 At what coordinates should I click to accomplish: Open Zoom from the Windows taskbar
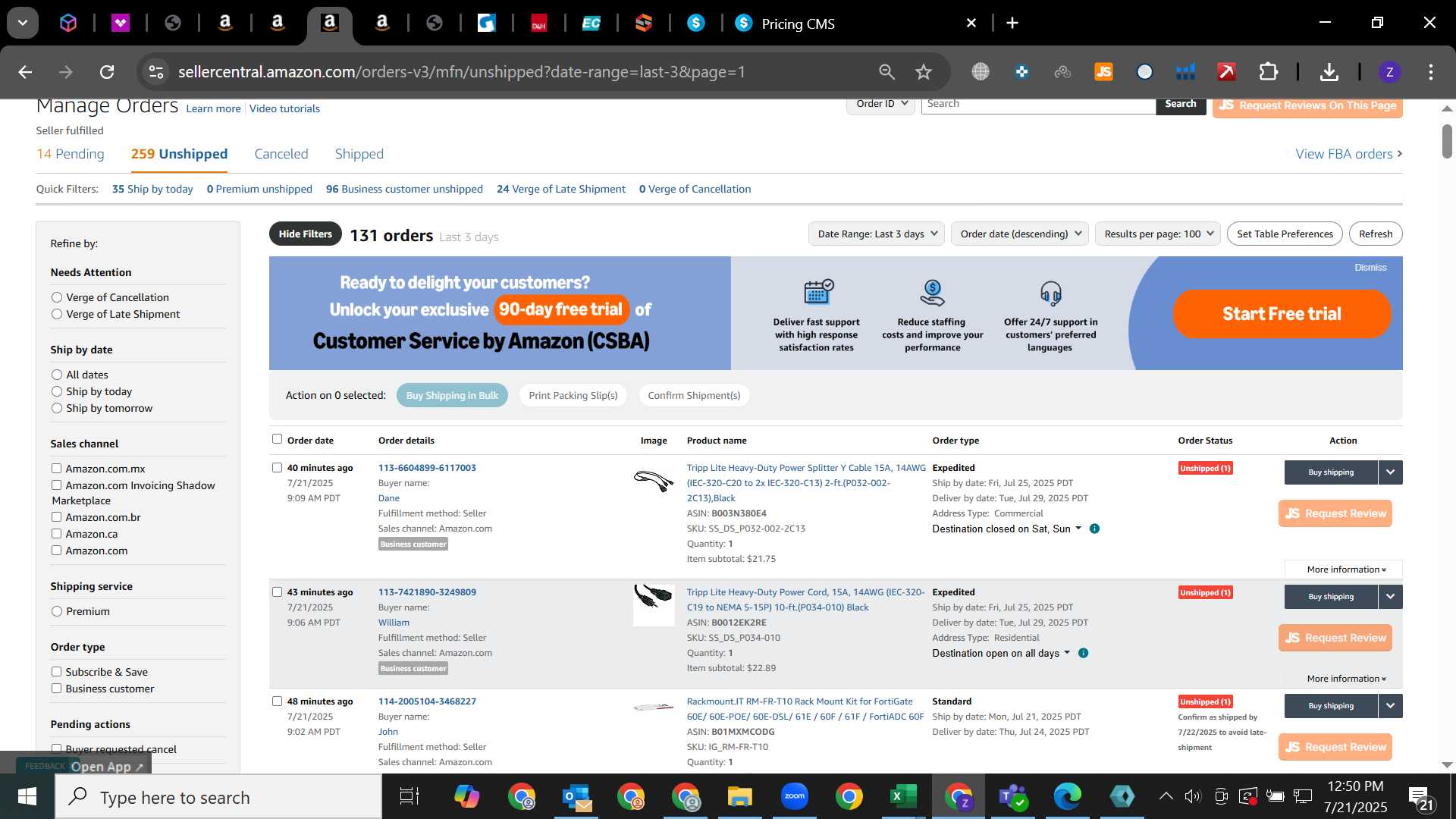coord(794,796)
